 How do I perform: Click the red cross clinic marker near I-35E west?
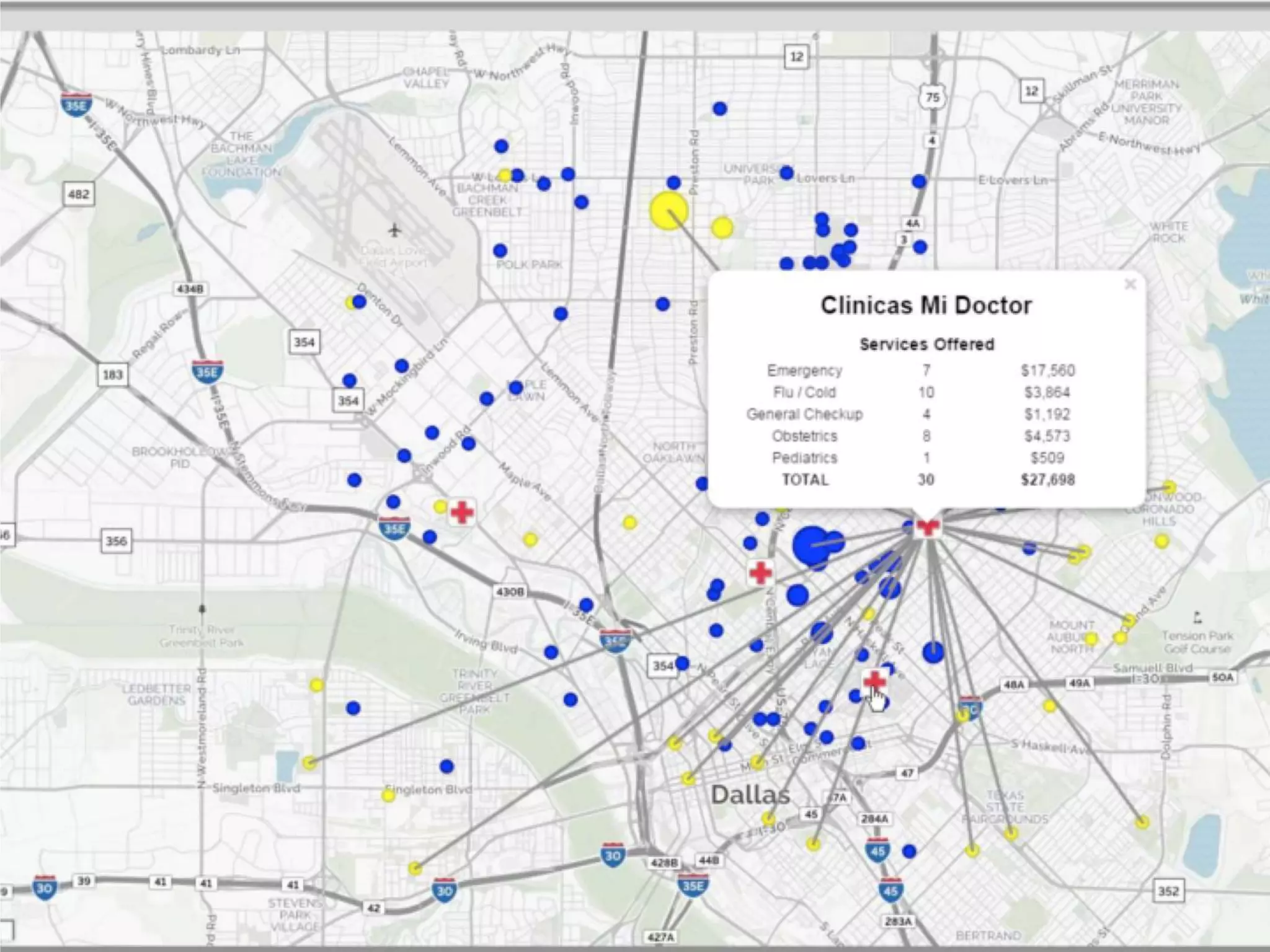[462, 513]
